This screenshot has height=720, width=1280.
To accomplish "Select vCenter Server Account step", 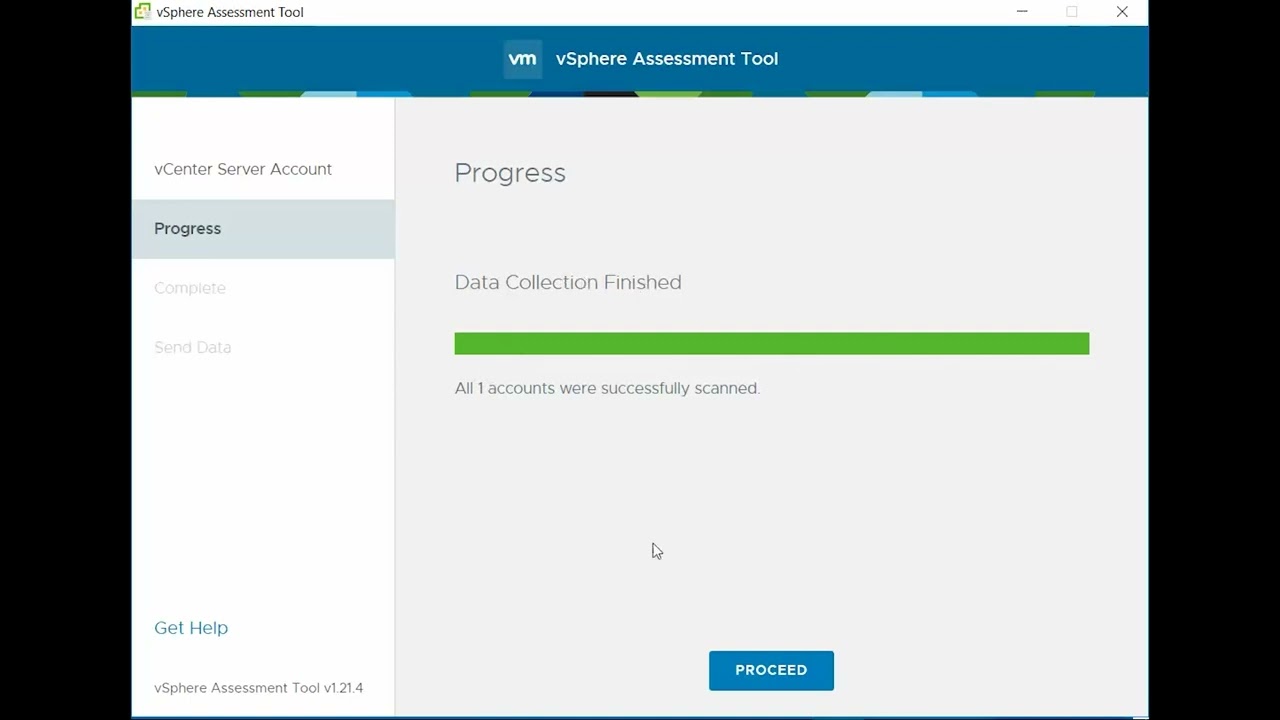I will tap(263, 169).
